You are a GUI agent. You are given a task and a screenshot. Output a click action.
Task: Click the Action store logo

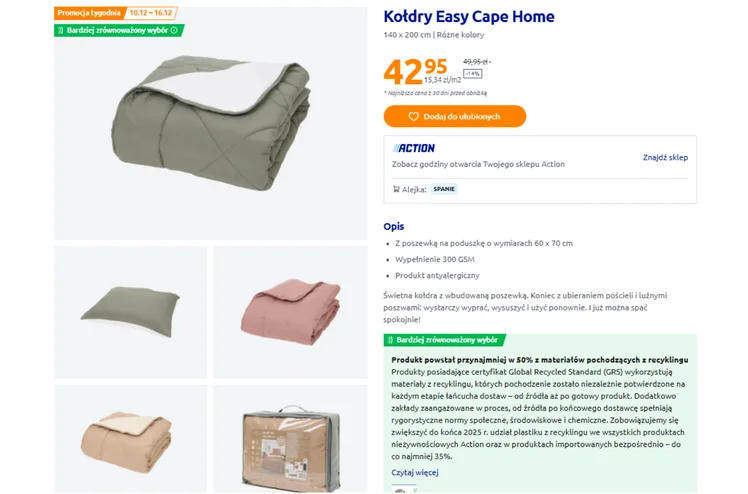[414, 148]
